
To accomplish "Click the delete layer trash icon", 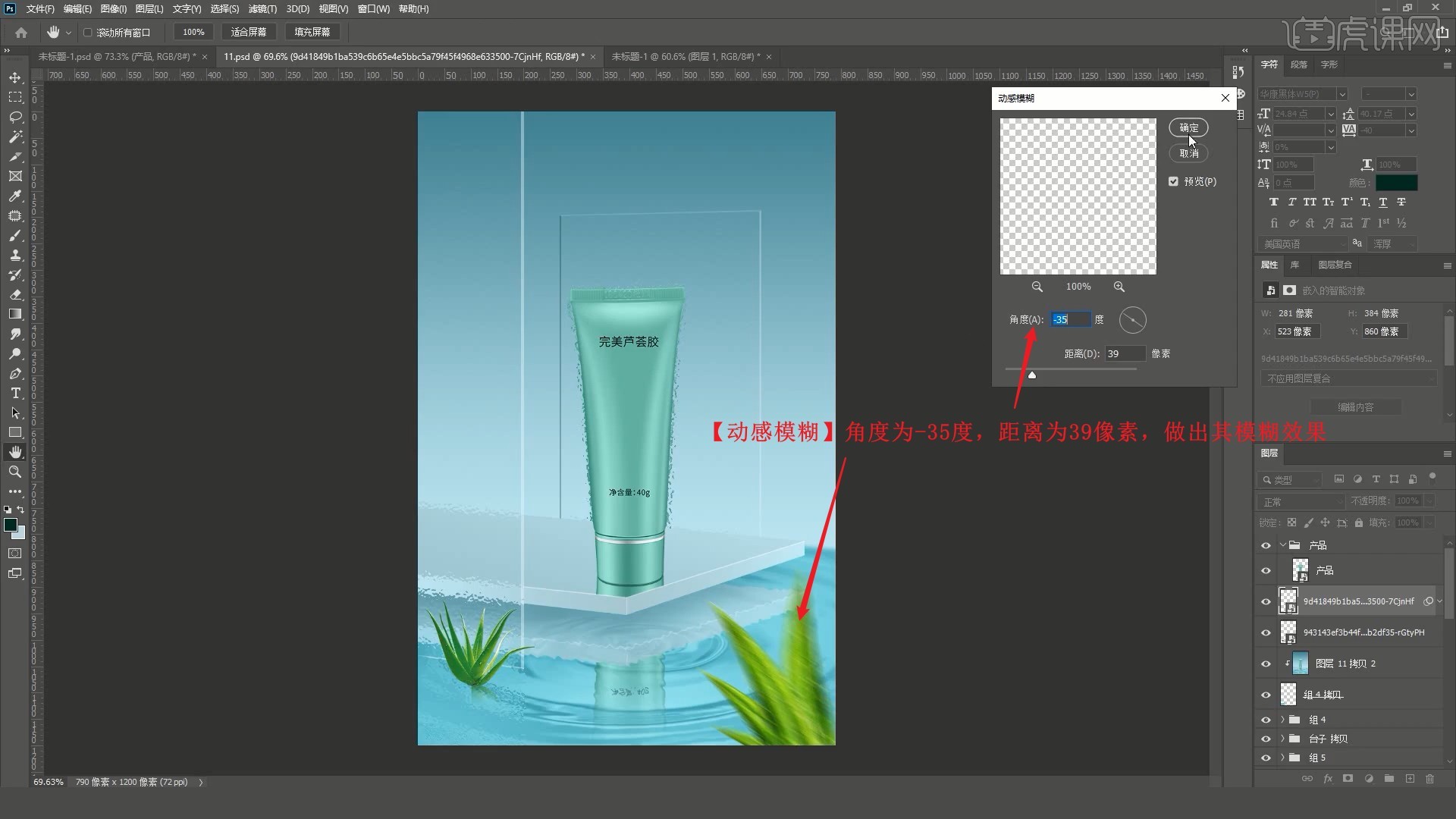I will (1429, 779).
